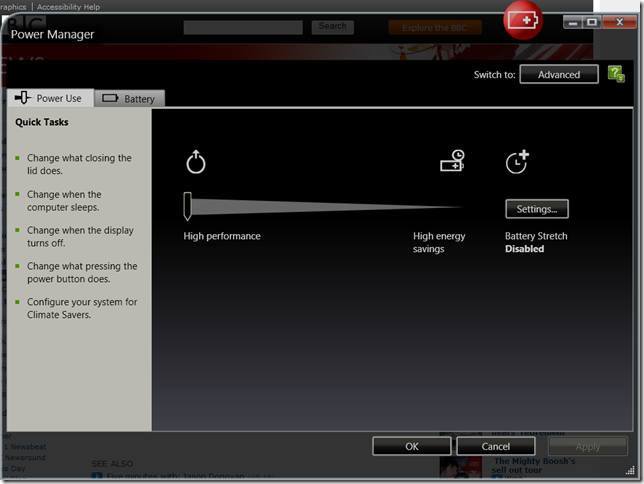
Task: Click the Search button in background BBC page
Action: 333,27
